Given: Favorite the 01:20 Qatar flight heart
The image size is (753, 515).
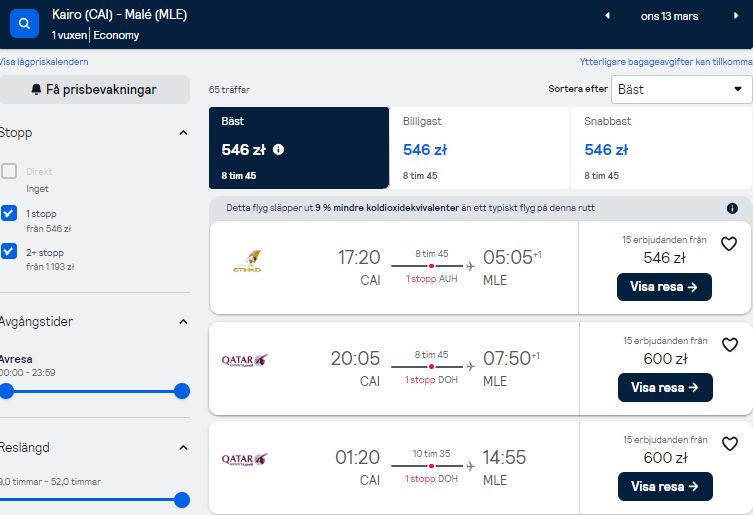Looking at the screenshot, I should pyautogui.click(x=730, y=443).
